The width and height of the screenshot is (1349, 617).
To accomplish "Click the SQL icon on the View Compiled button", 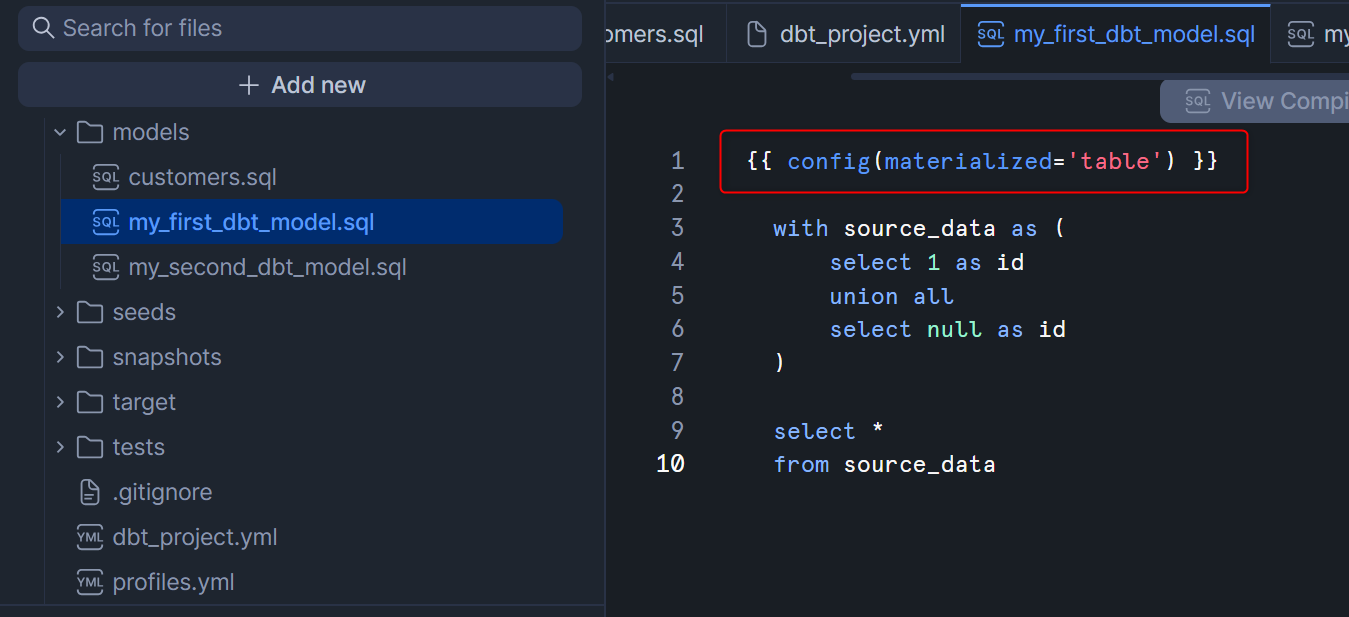I will (1198, 101).
